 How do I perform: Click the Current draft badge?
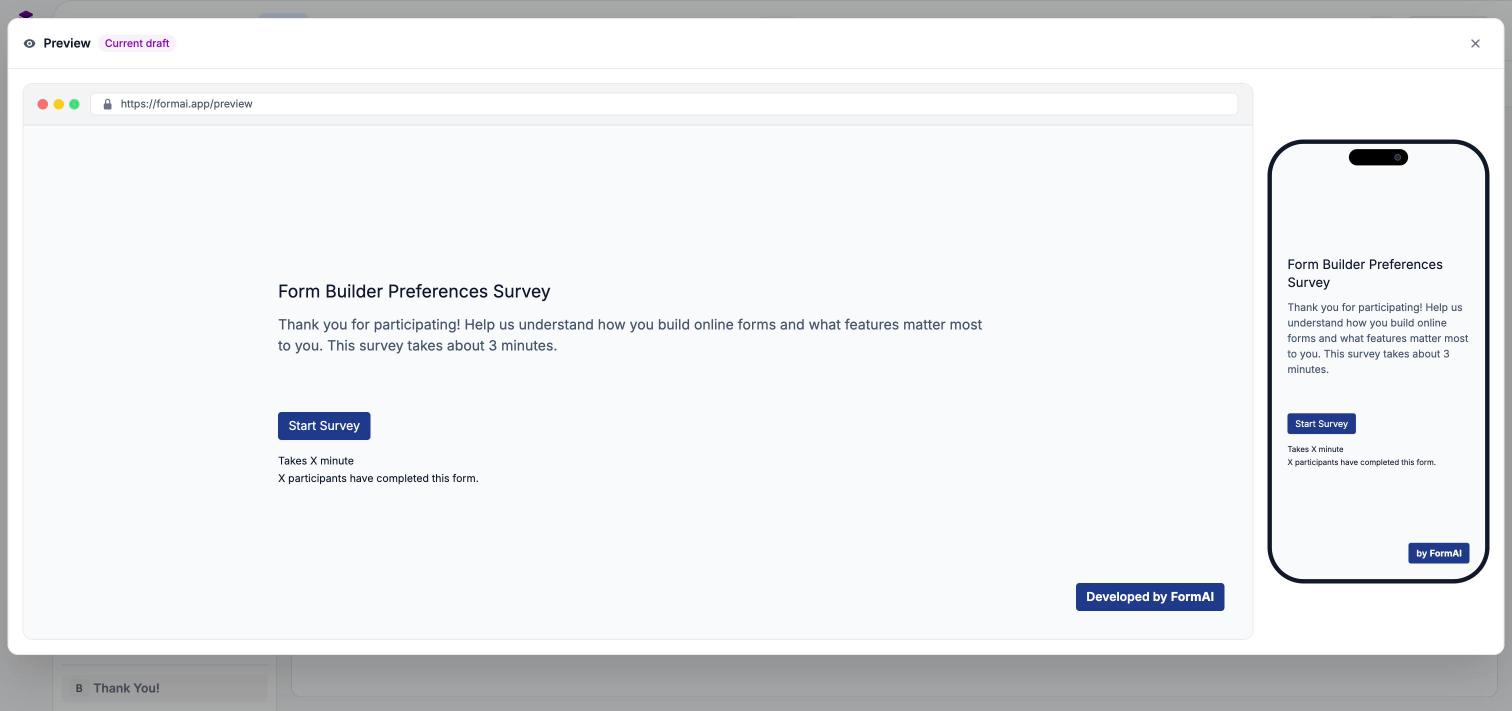click(137, 43)
